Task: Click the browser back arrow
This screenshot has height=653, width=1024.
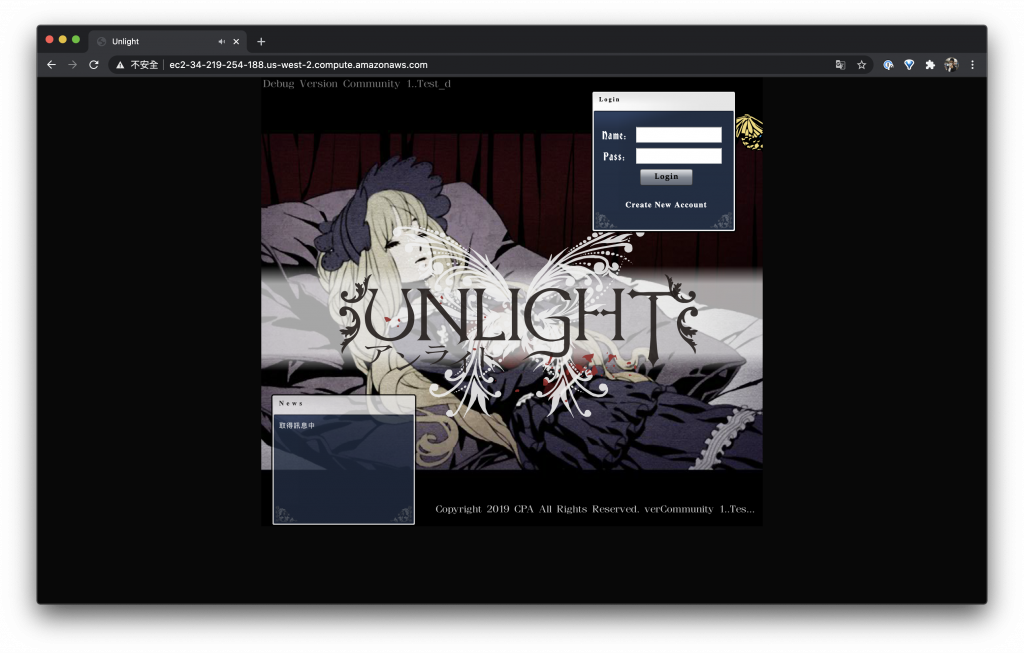Action: [x=52, y=65]
